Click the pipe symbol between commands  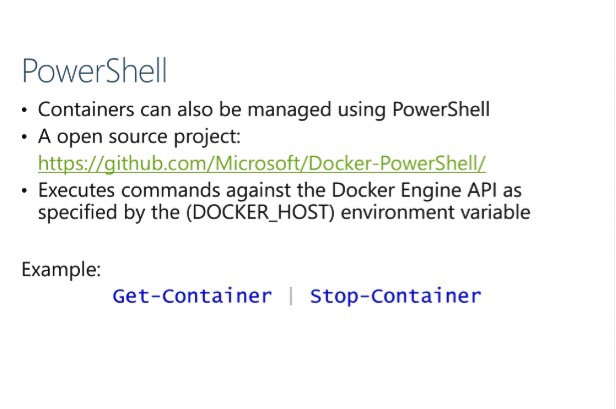point(291,296)
